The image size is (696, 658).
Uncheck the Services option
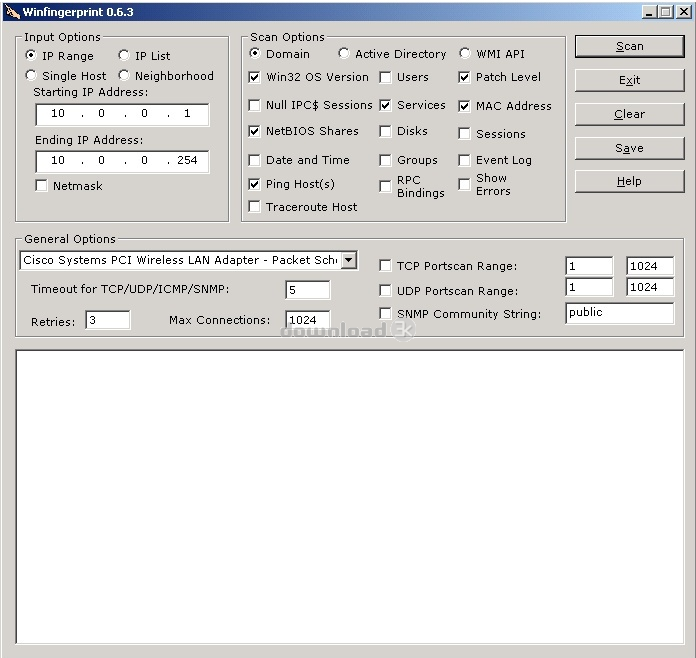pyautogui.click(x=385, y=105)
